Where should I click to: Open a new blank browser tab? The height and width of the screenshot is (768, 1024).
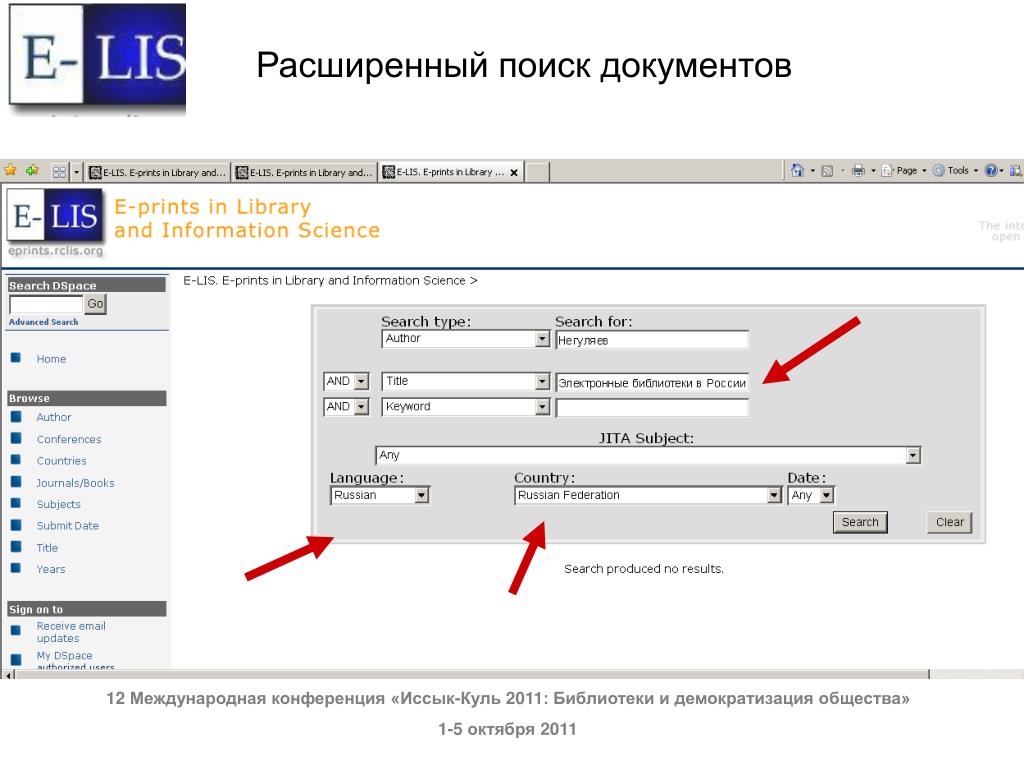pos(537,172)
